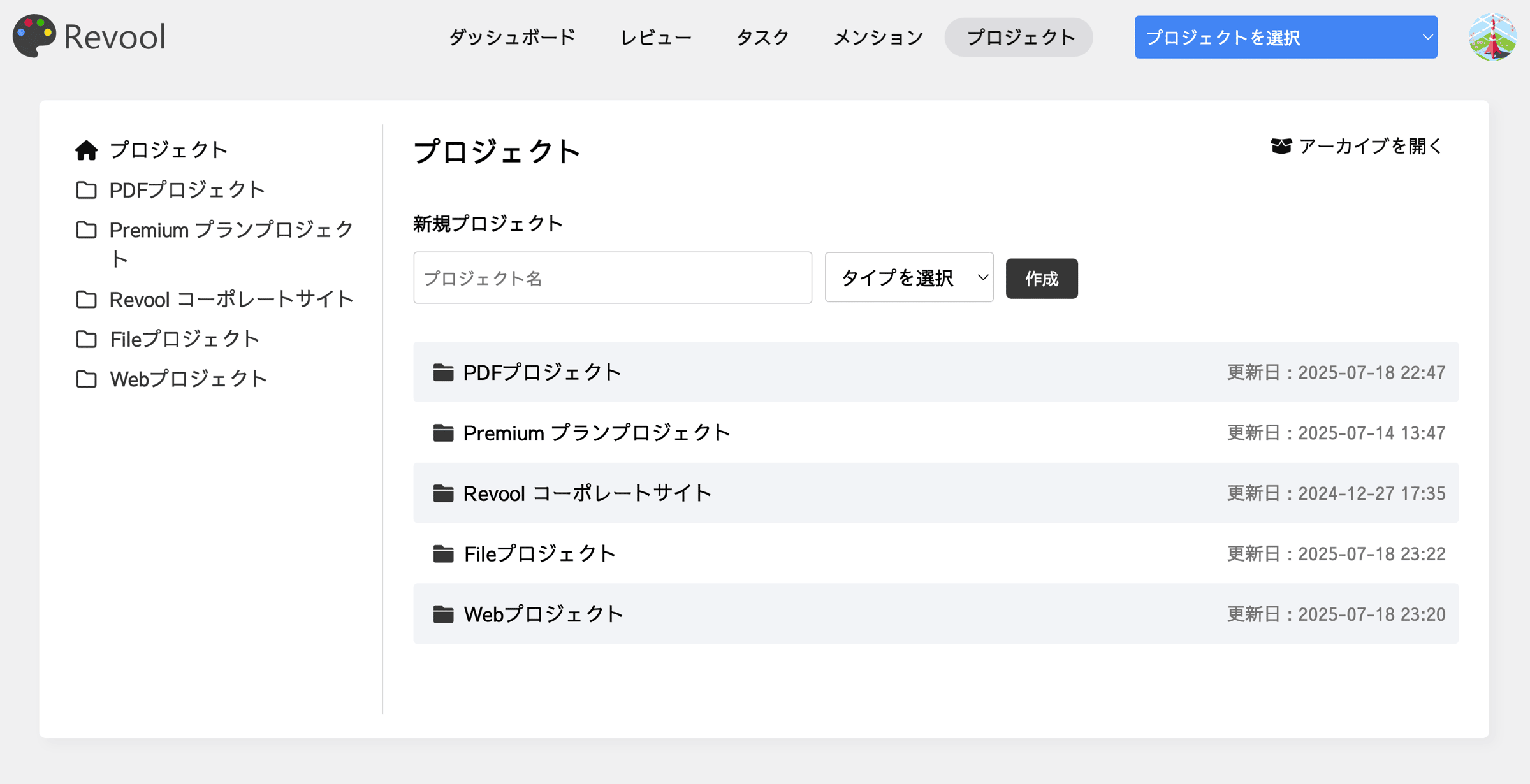Open the Fileプロジェクト from the project list
This screenshot has width=1530, height=784.
click(x=539, y=553)
